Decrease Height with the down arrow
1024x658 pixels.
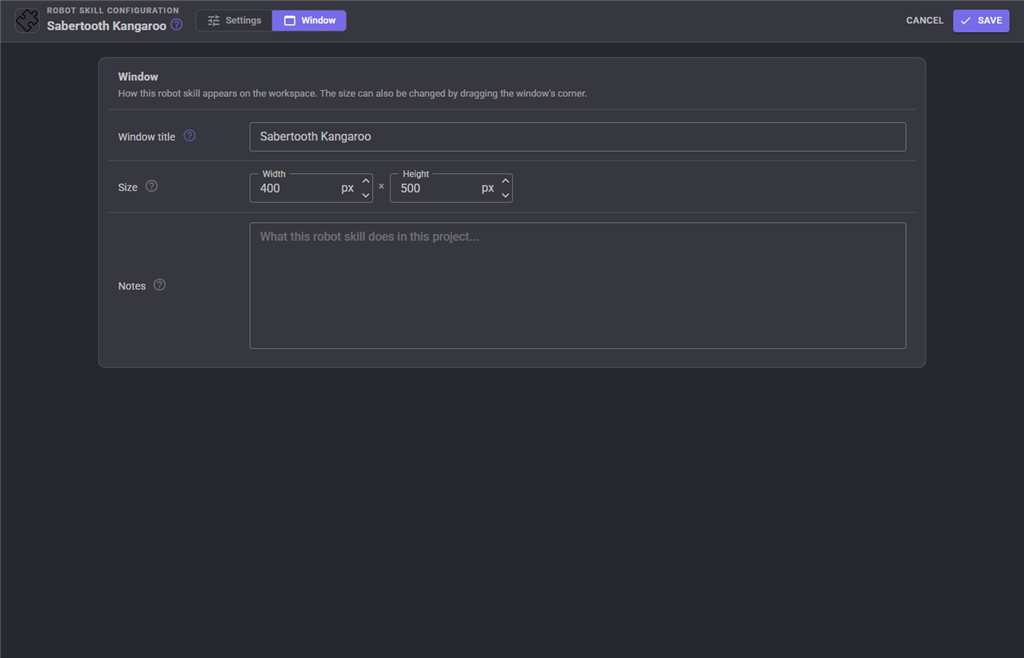(505, 195)
